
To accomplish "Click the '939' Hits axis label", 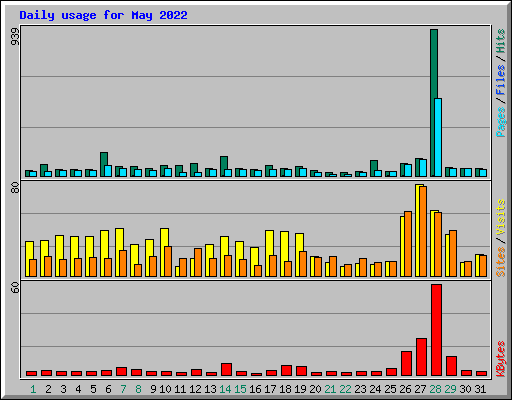I will click(x=15, y=37).
